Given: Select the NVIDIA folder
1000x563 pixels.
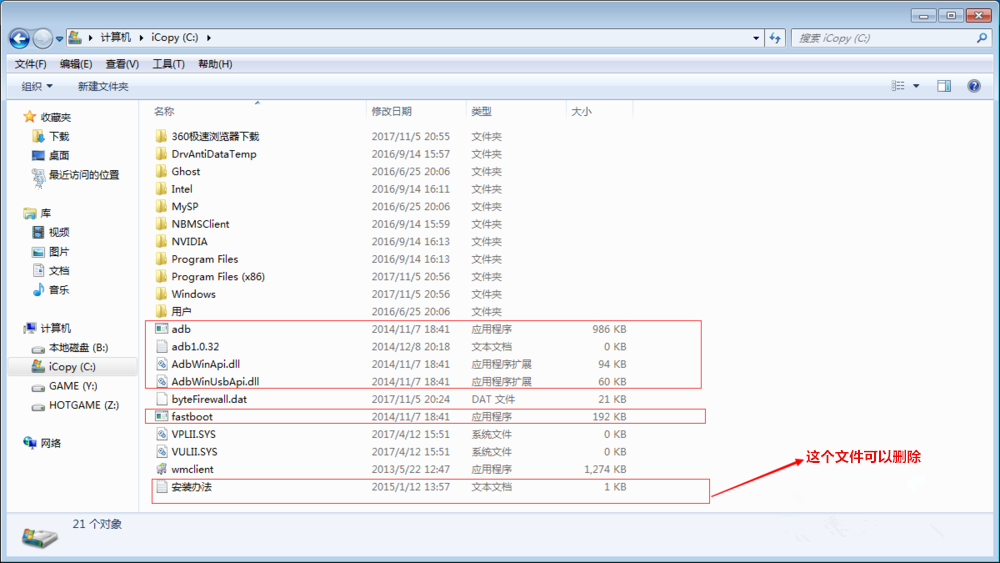Looking at the screenshot, I should pos(189,242).
